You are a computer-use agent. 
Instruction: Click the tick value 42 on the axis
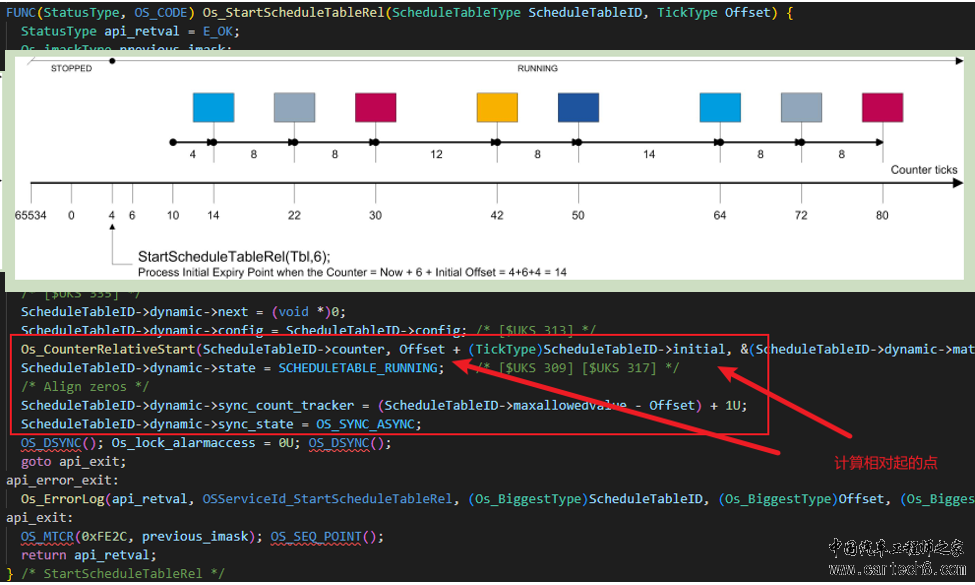coord(497,215)
